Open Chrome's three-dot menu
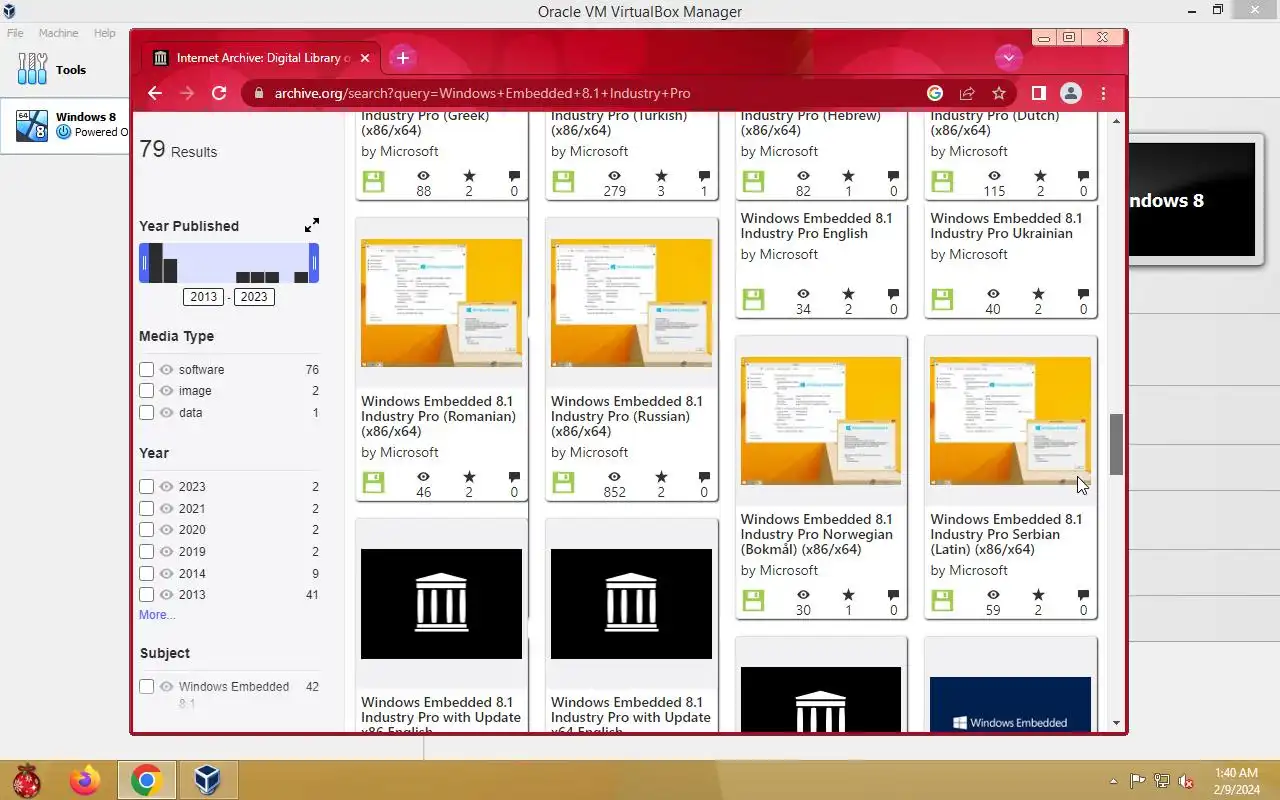1280x800 pixels. [x=1104, y=93]
